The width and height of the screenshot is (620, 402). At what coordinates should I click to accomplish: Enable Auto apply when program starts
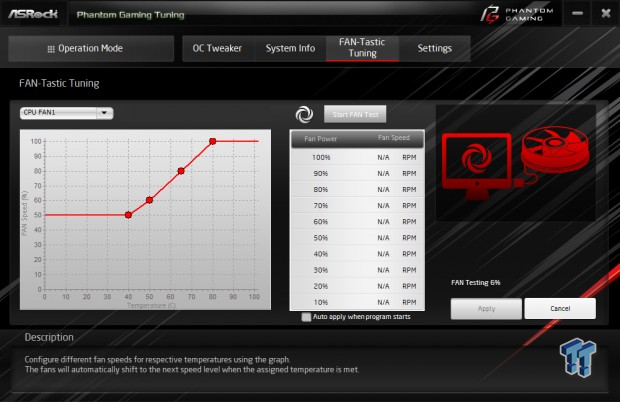[x=306, y=317]
